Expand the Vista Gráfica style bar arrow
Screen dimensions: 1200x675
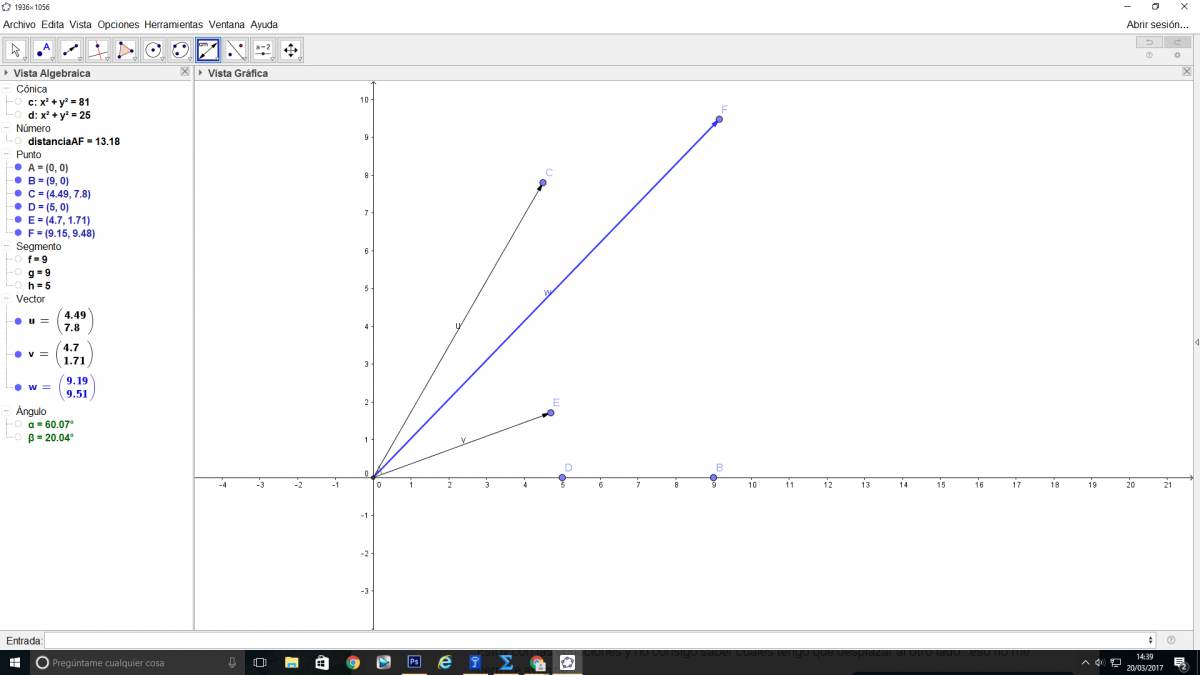click(201, 73)
